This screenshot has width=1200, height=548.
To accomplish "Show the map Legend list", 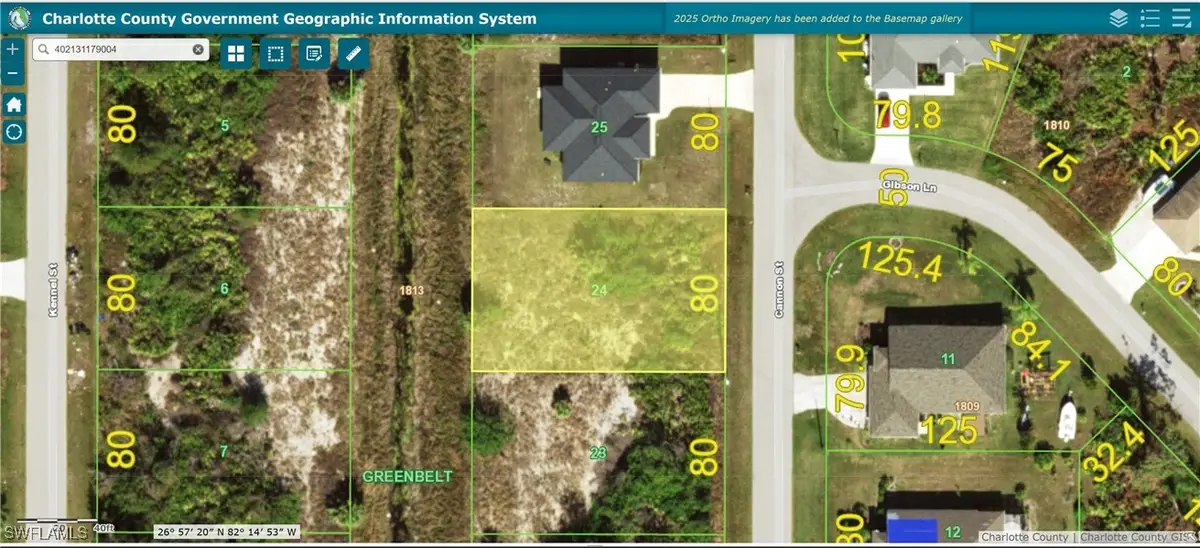I will (1150, 18).
